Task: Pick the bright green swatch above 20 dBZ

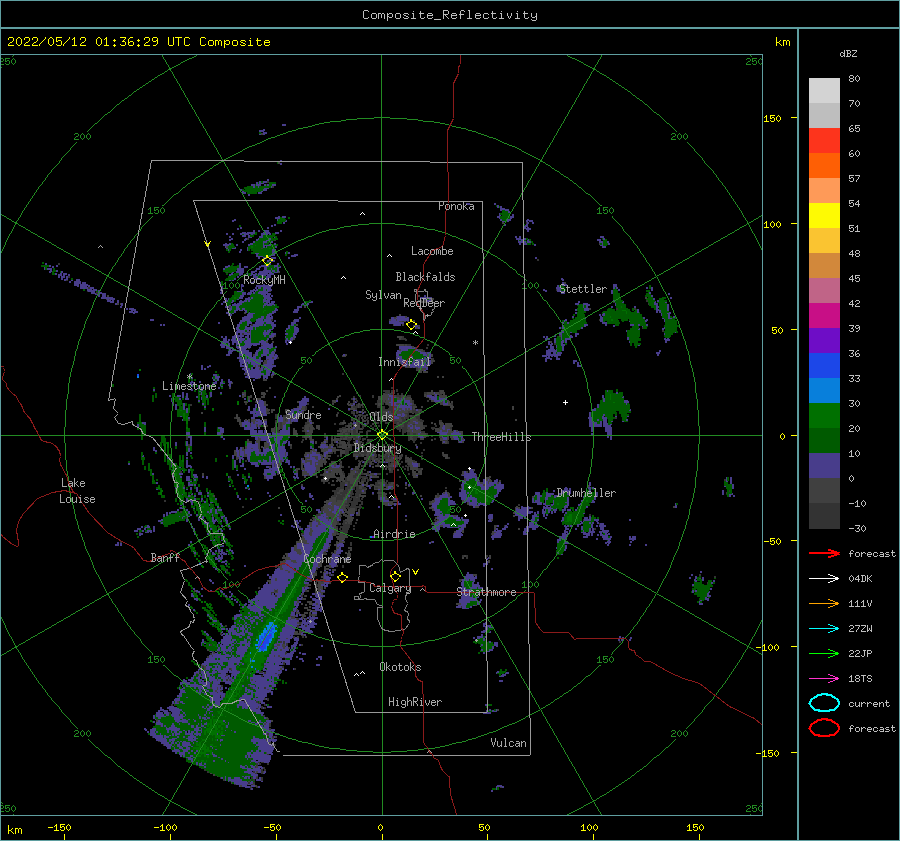Action: [x=824, y=416]
